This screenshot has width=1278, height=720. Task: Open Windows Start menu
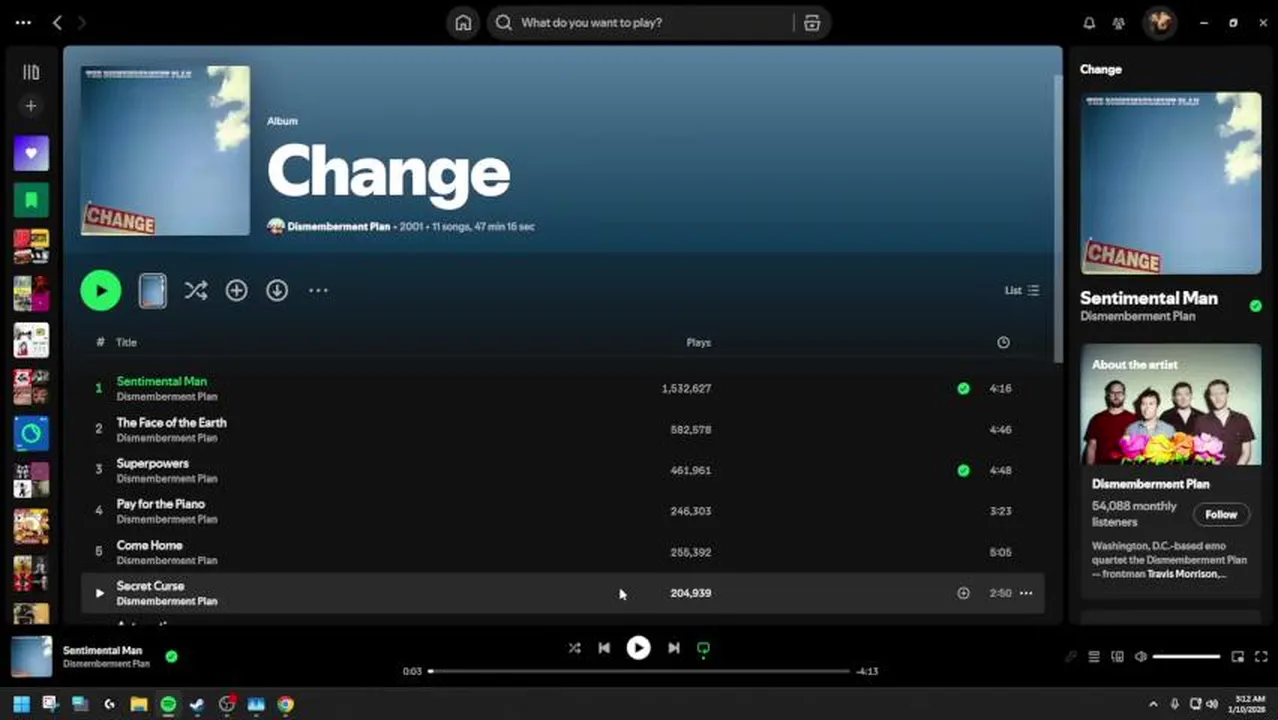pyautogui.click(x=21, y=704)
